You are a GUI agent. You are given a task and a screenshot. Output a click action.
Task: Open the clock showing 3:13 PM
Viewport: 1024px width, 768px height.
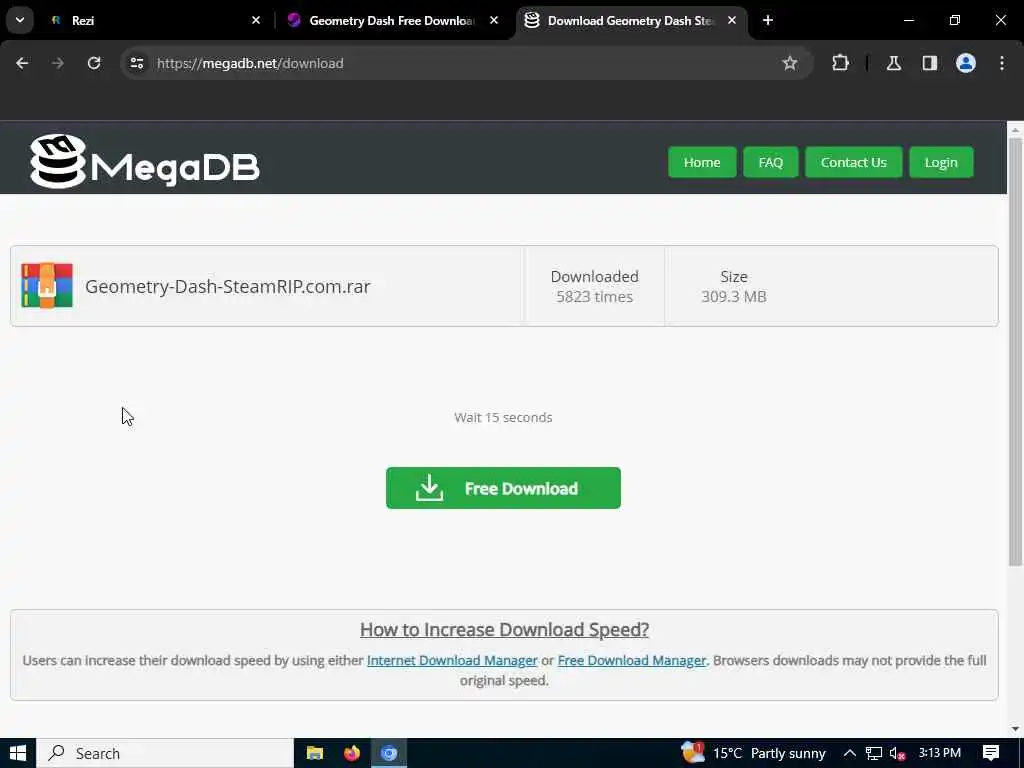click(940, 753)
